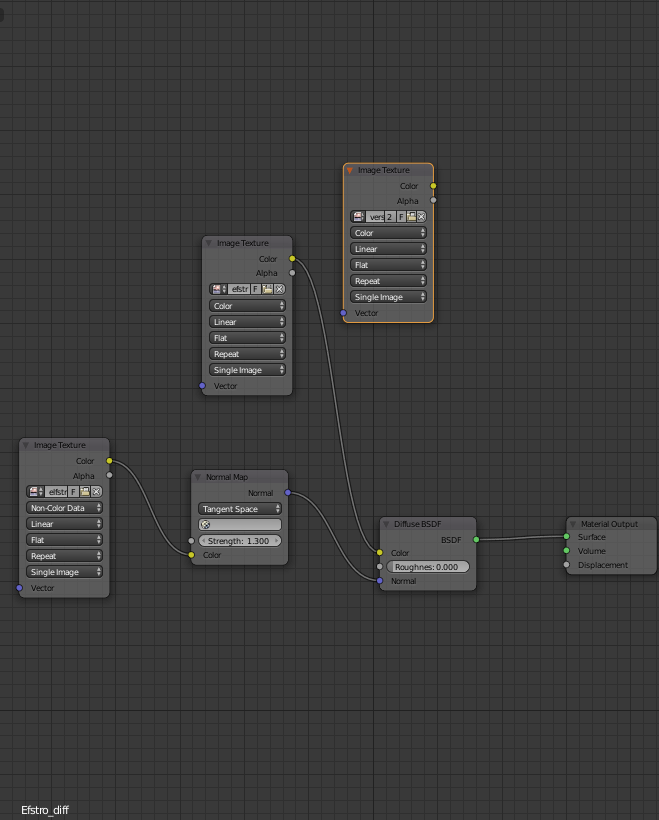
Task: Open the Non-Color Data color space dropdown
Action: [x=64, y=508]
